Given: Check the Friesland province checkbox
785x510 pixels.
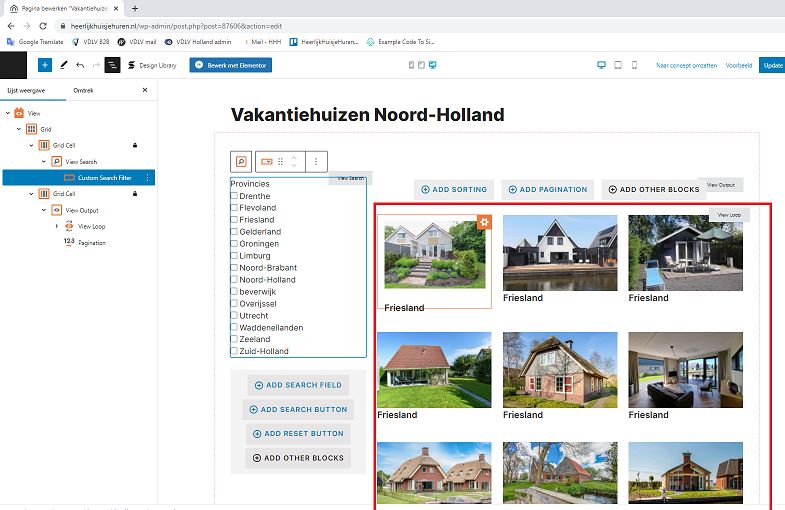Looking at the screenshot, I should [234, 220].
